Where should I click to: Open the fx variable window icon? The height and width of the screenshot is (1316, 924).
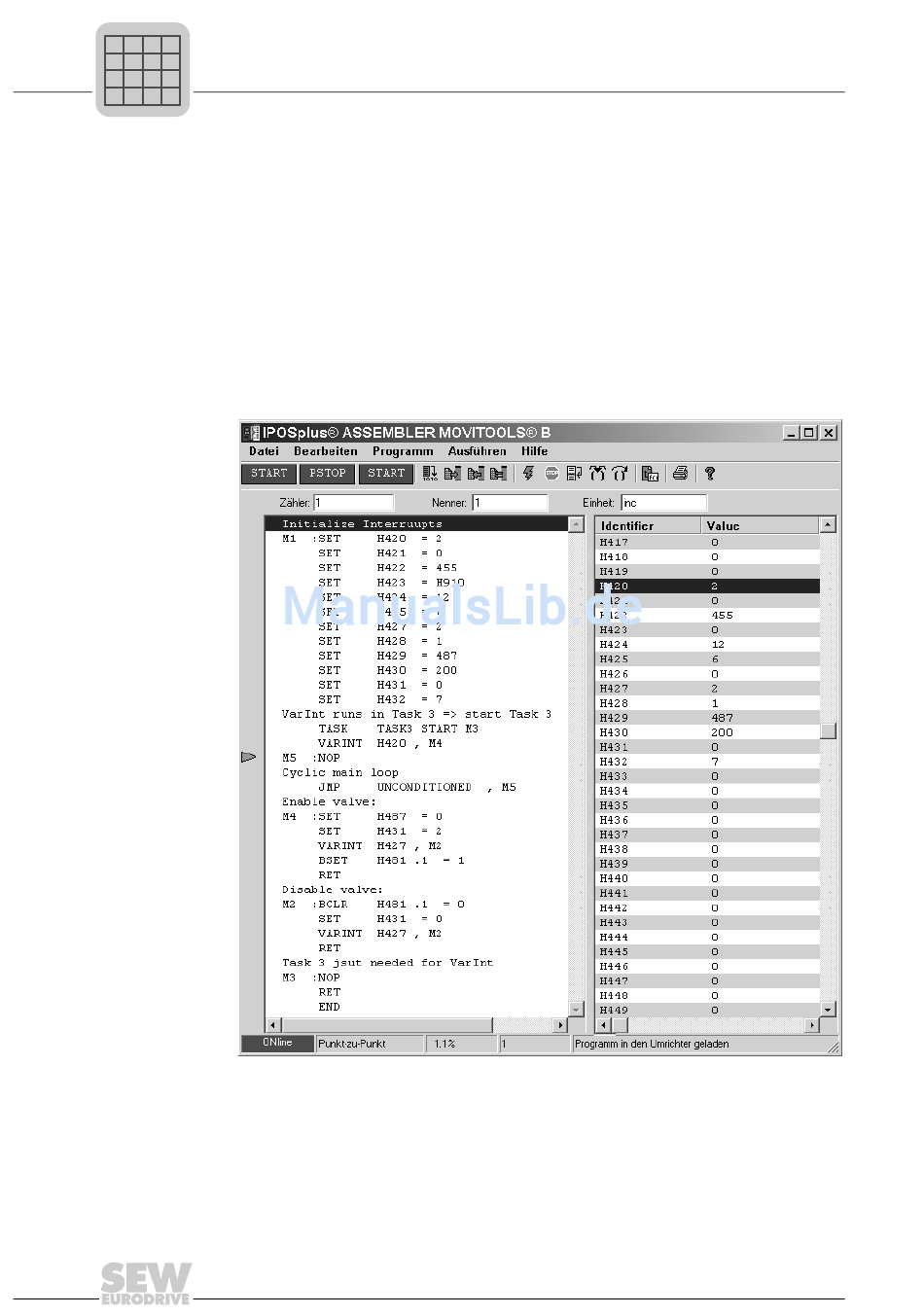point(651,474)
